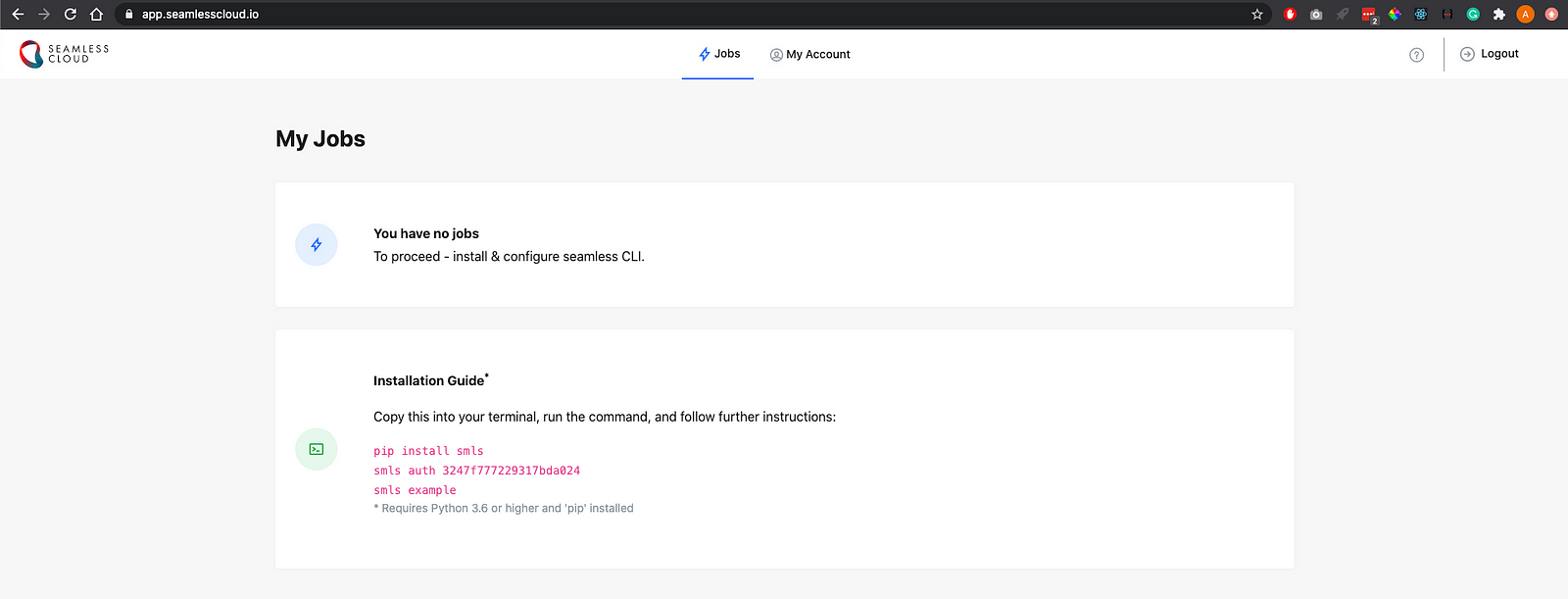Click the 'You have no jobs' heading

pos(426,233)
